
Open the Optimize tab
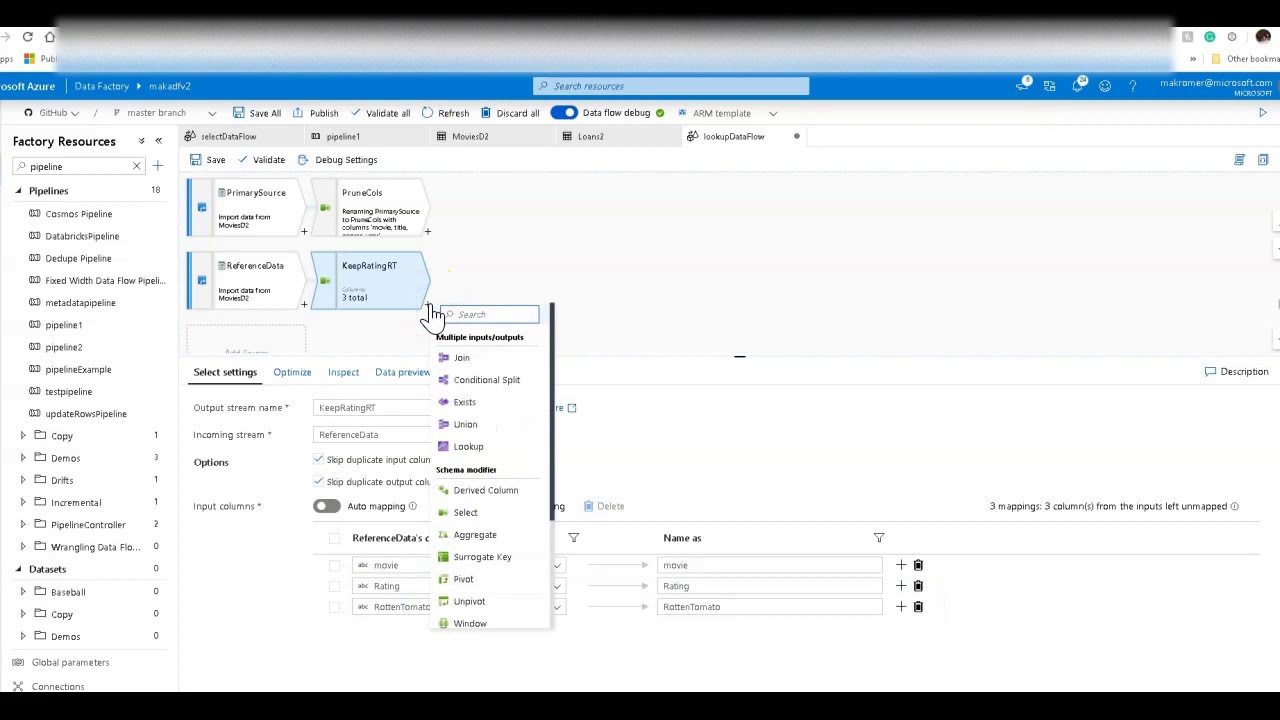(x=292, y=372)
